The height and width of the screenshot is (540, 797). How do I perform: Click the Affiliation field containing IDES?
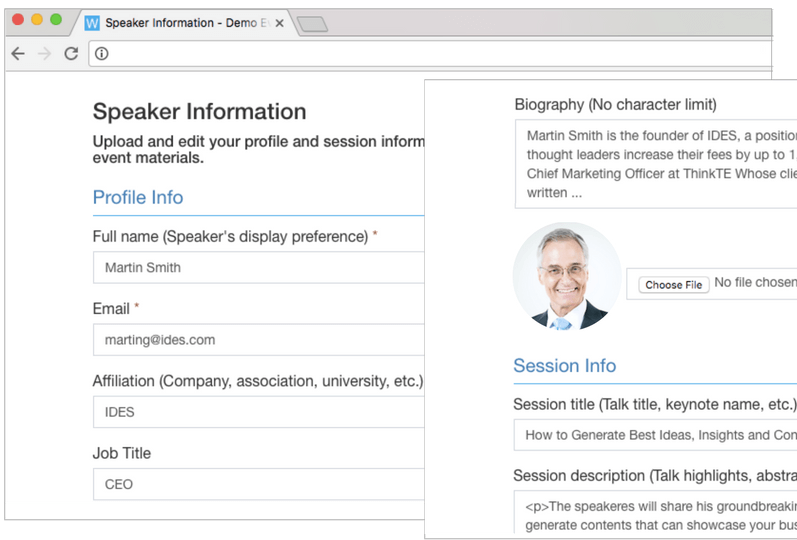click(x=260, y=412)
